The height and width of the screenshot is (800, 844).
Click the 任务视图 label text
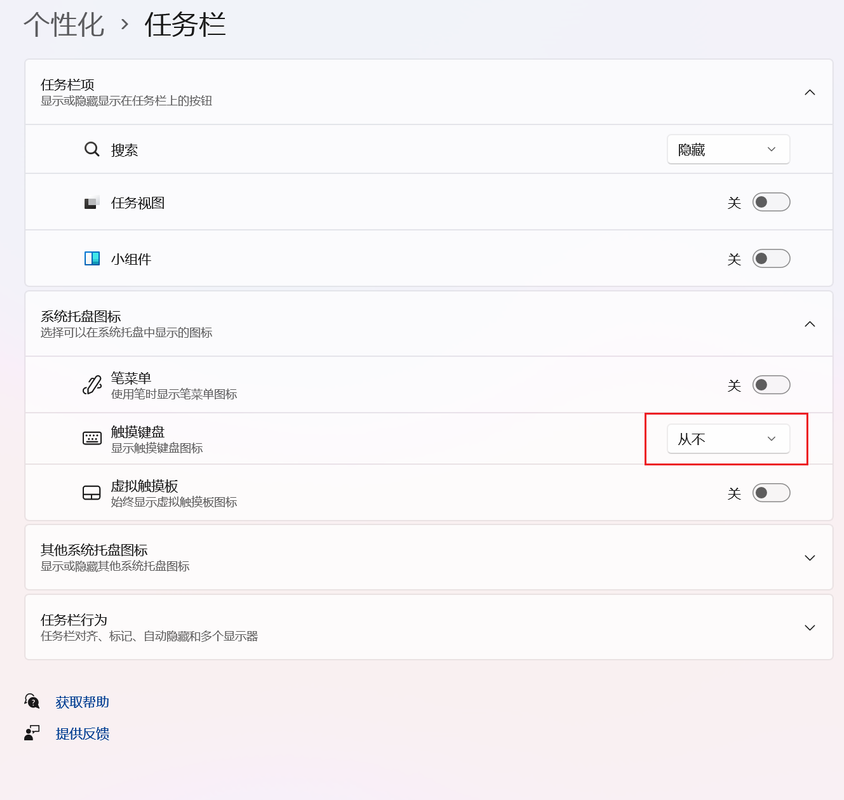[x=138, y=203]
